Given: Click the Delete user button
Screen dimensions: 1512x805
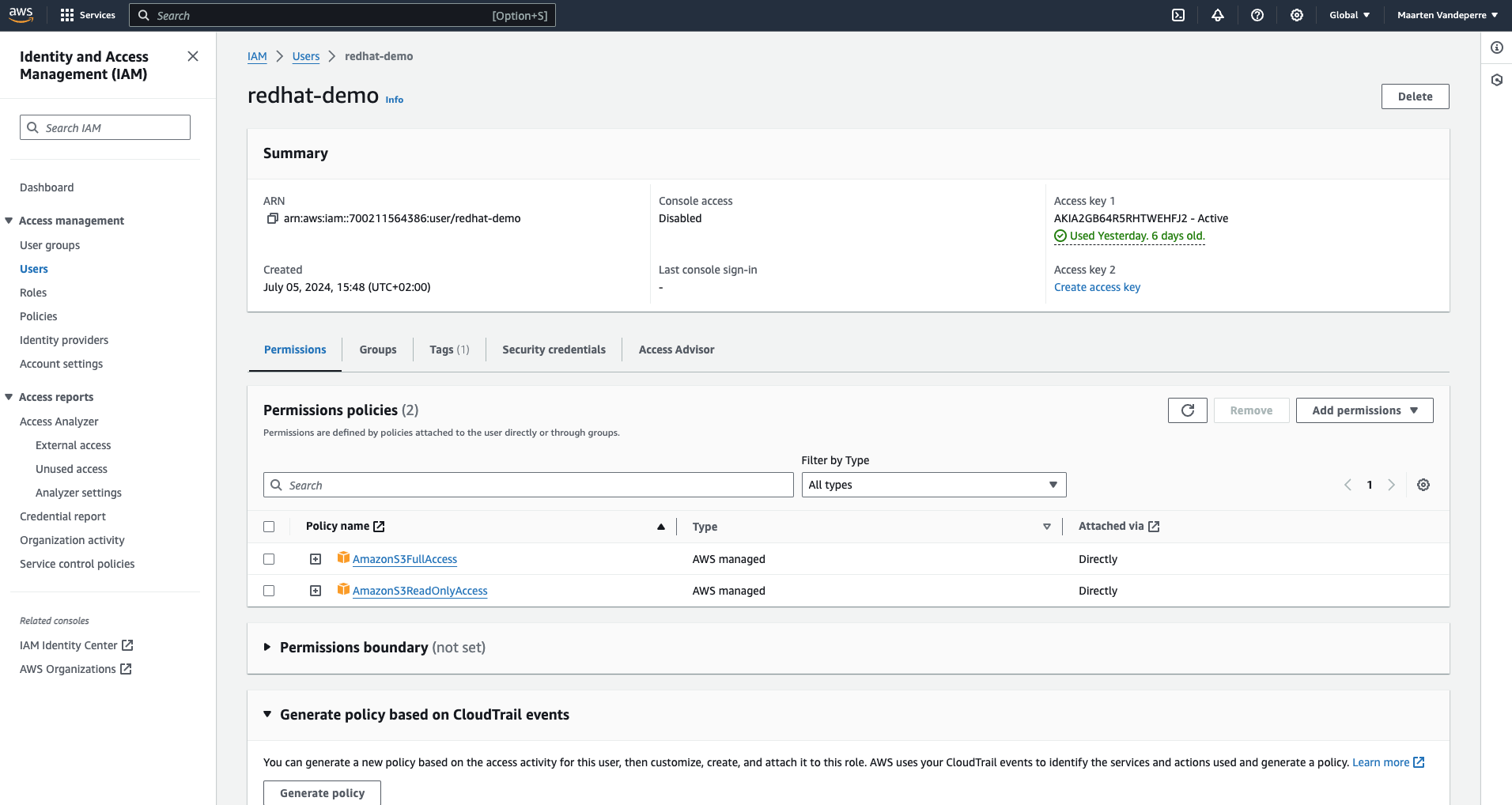Looking at the screenshot, I should (1416, 96).
